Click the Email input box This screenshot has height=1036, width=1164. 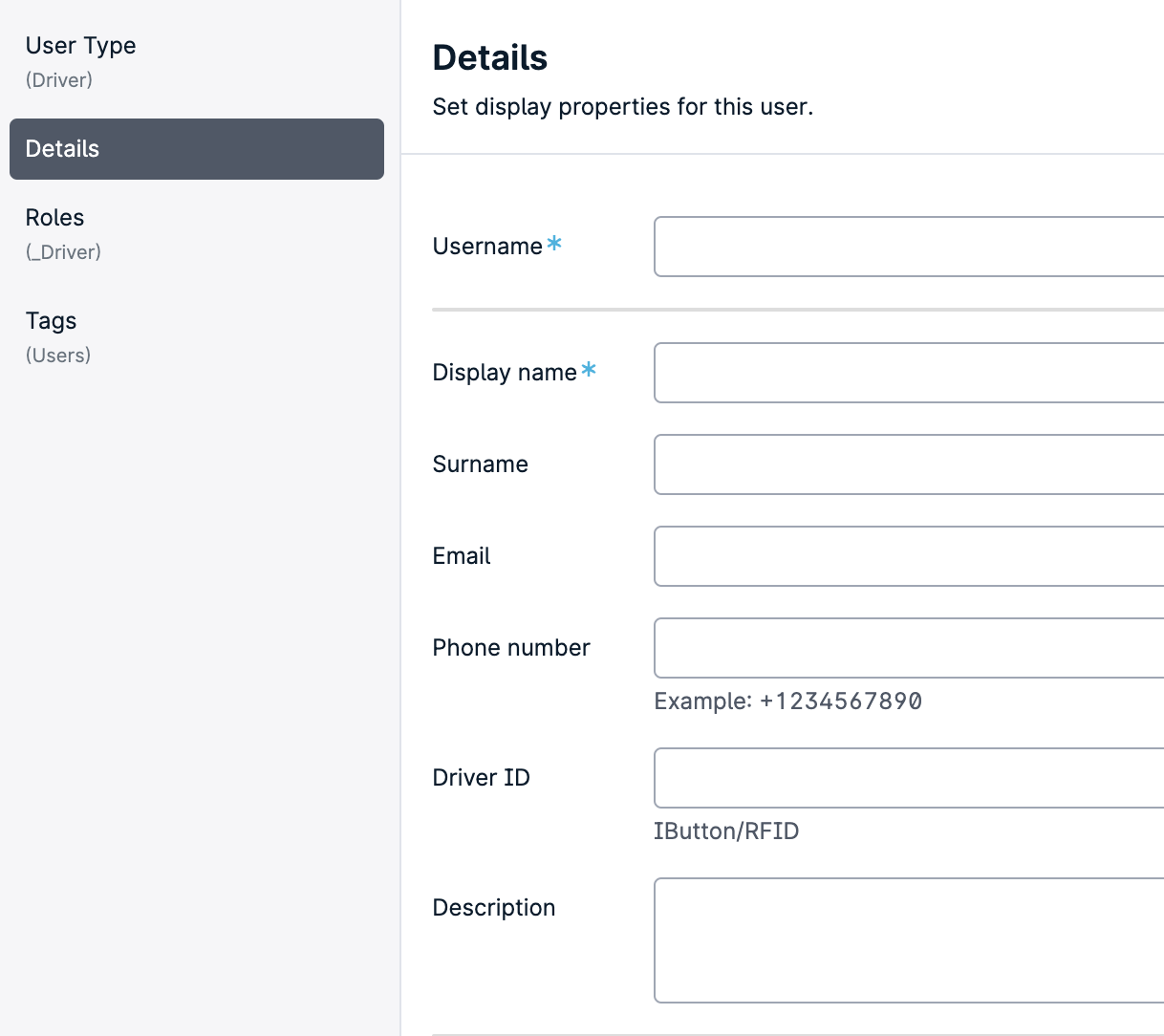pos(909,556)
